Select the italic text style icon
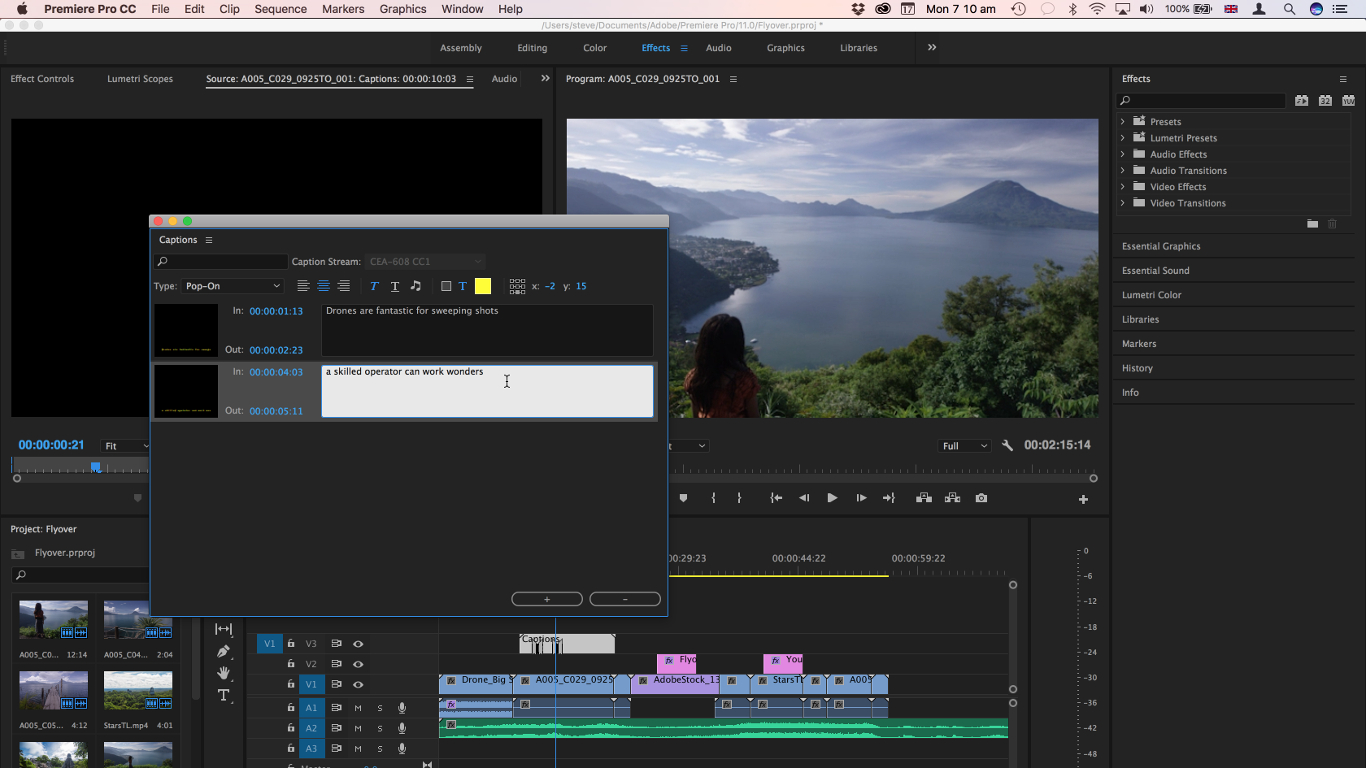The height and width of the screenshot is (768, 1366). [374, 286]
